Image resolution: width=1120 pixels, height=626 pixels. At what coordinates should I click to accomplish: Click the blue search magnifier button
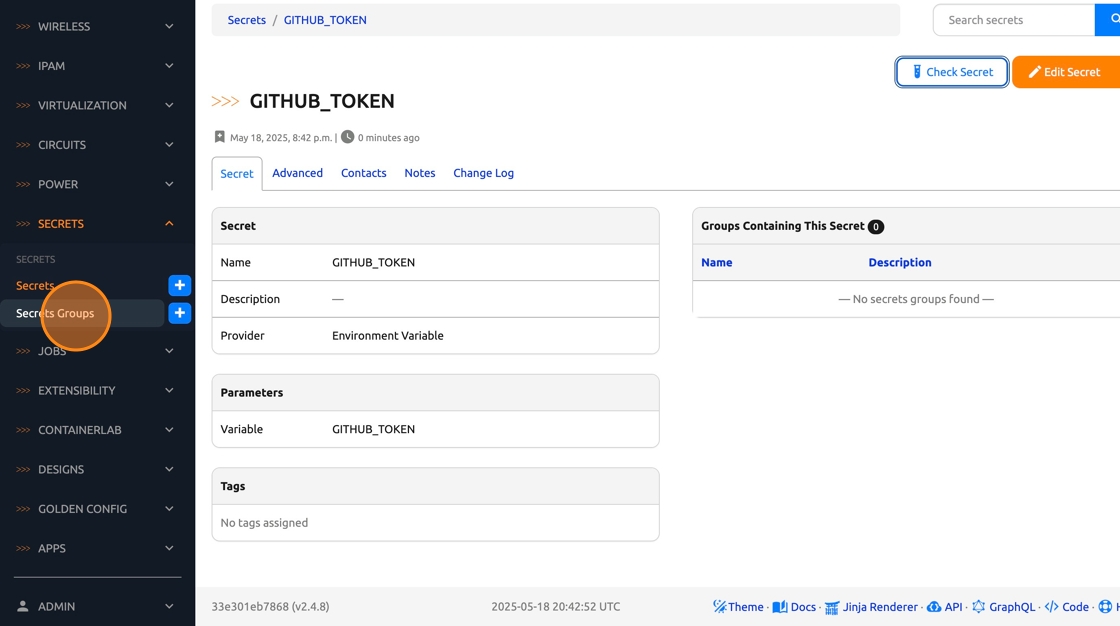pos(1111,20)
